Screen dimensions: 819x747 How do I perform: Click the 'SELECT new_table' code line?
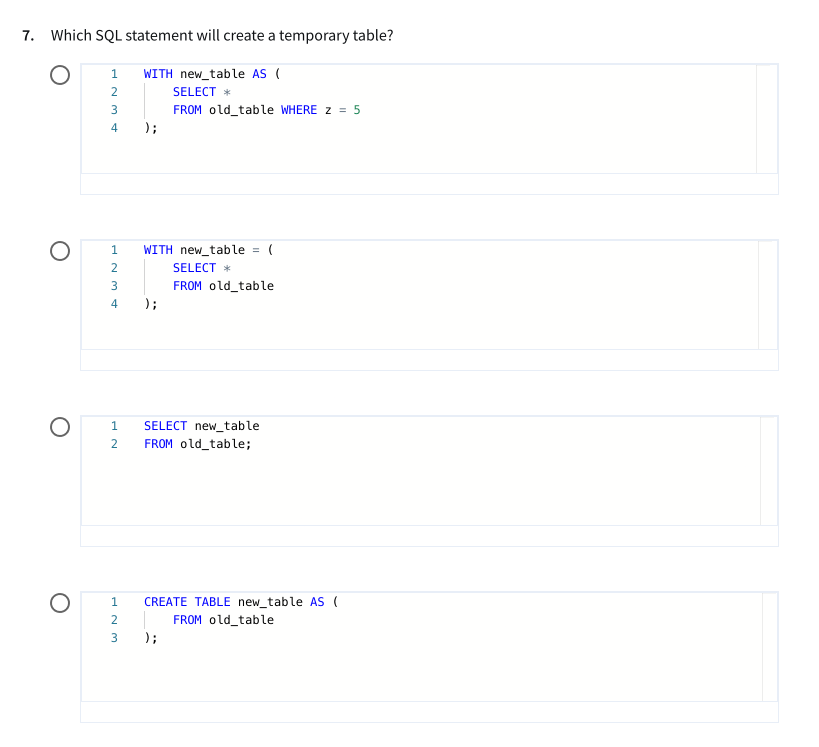click(202, 426)
